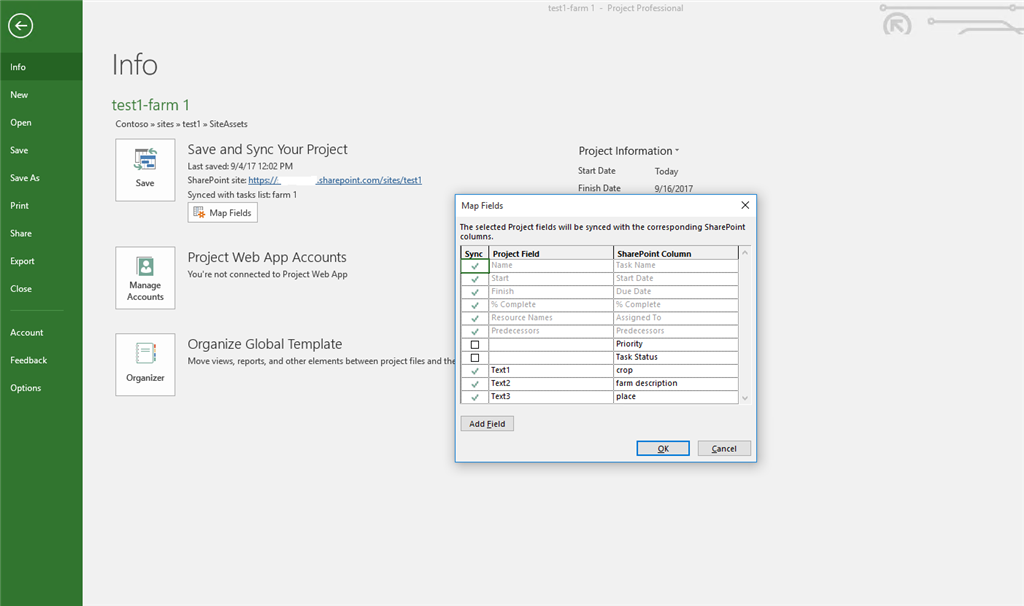Click Add Field in the dialog
Screen dimensions: 1024x606
(x=486, y=423)
